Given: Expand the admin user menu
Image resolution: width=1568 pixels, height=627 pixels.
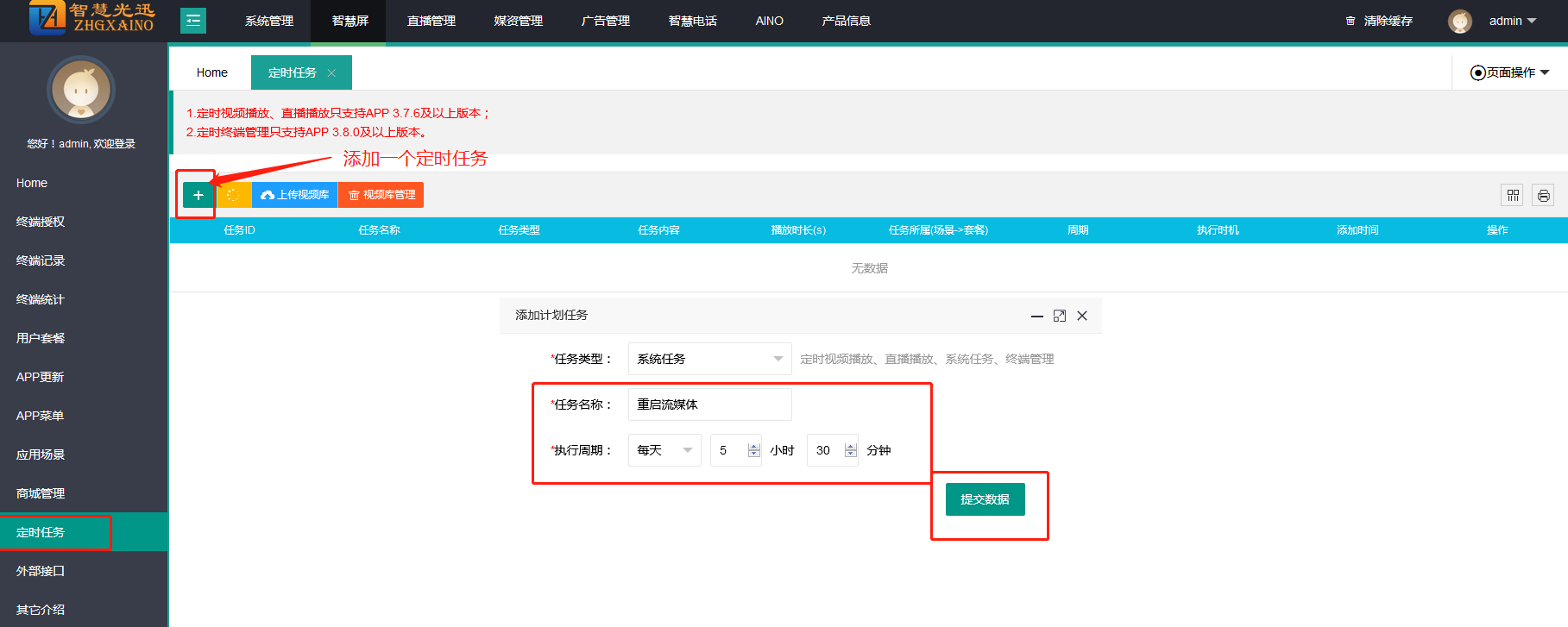Looking at the screenshot, I should 1513,21.
